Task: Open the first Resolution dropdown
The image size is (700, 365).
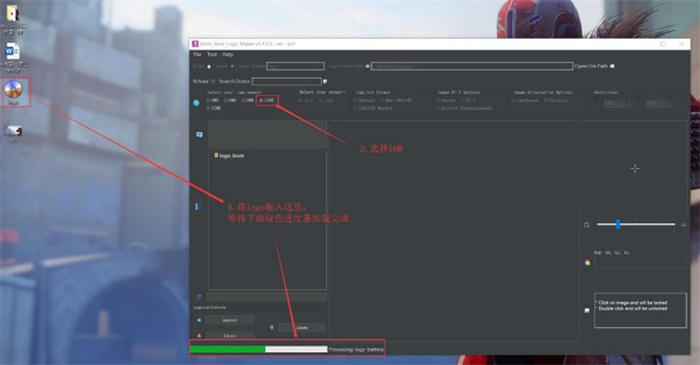Action: coord(616,104)
